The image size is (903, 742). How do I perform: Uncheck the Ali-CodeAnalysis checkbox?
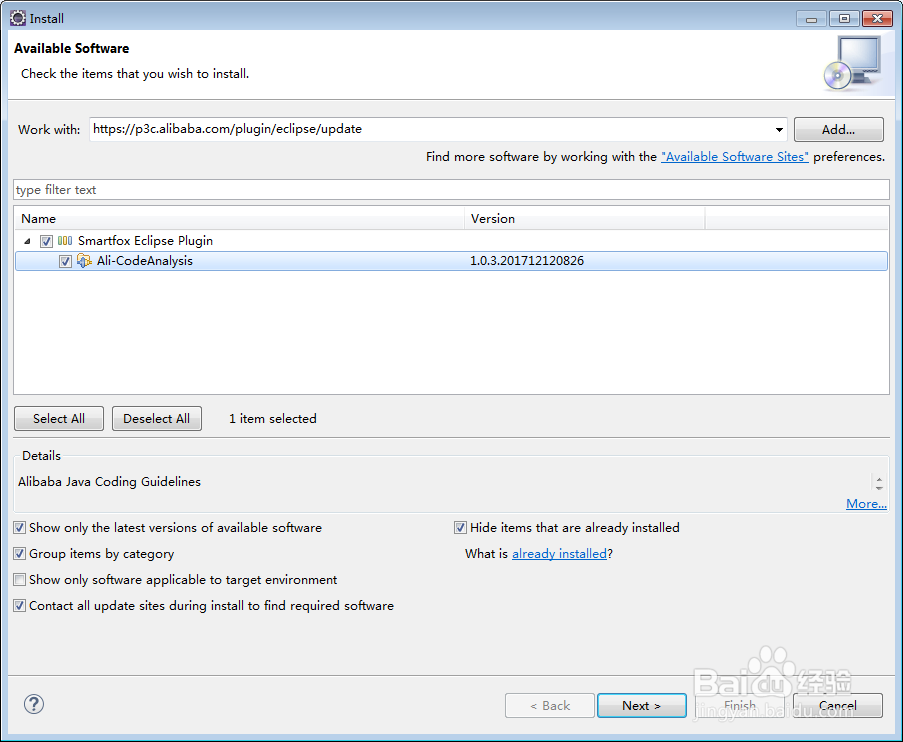point(65,261)
